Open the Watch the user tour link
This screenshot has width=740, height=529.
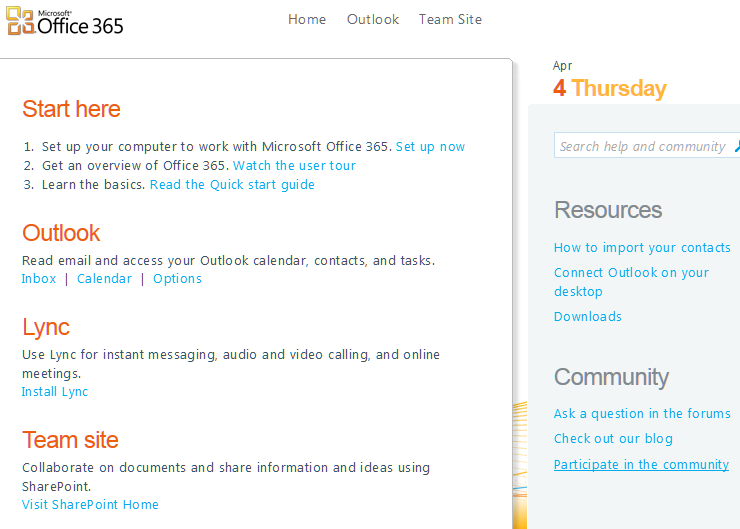pyautogui.click(x=294, y=166)
